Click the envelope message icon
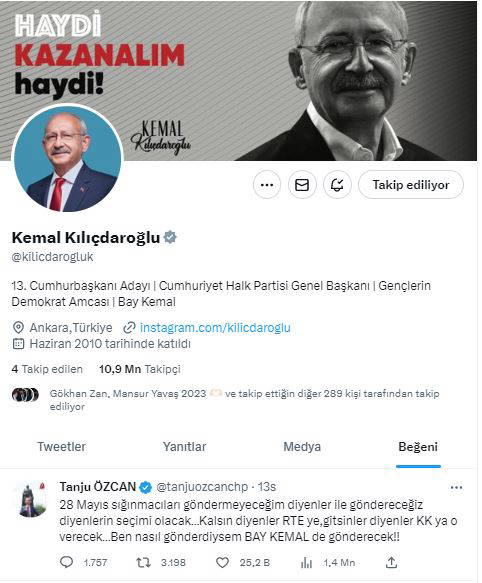This screenshot has height=583, width=482. pos(302,184)
